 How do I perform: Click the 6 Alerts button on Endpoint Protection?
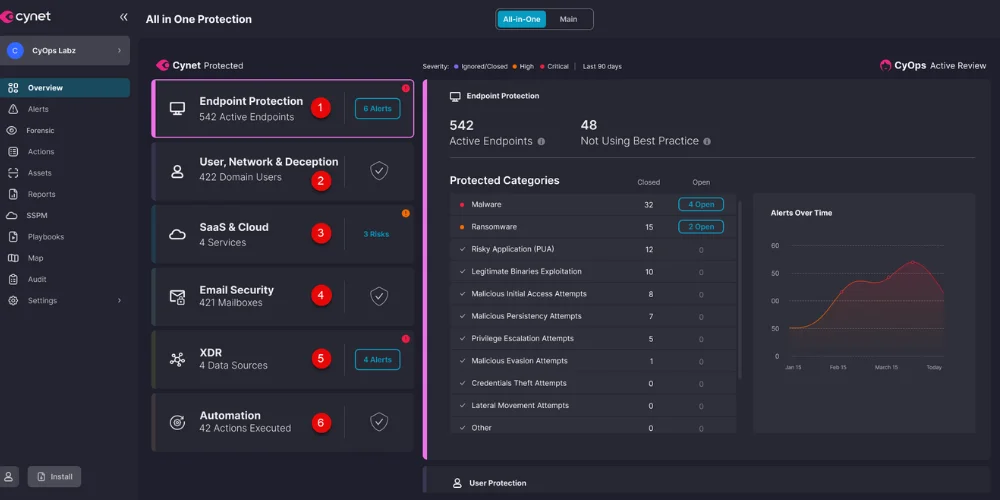point(377,108)
